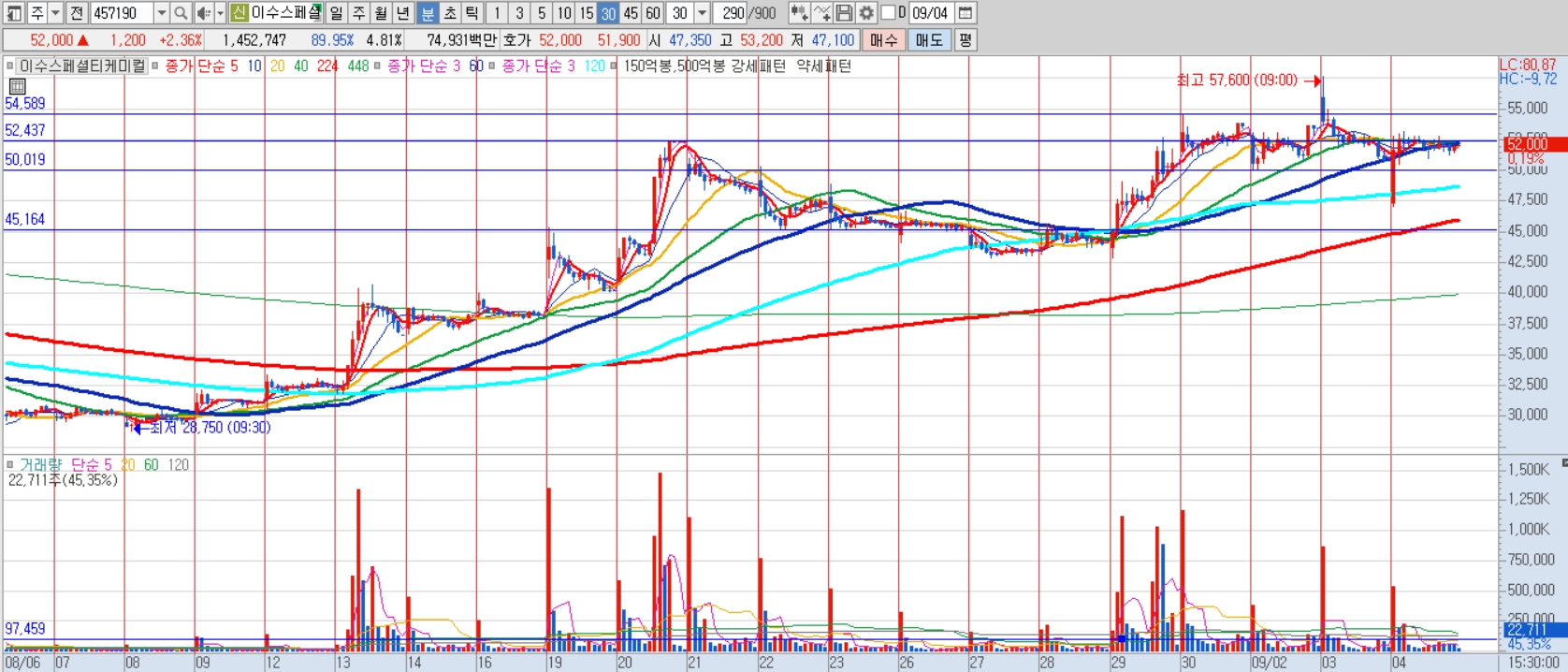1568x672 pixels.
Task: Click the 전 button beside stock code
Action: click(x=77, y=13)
